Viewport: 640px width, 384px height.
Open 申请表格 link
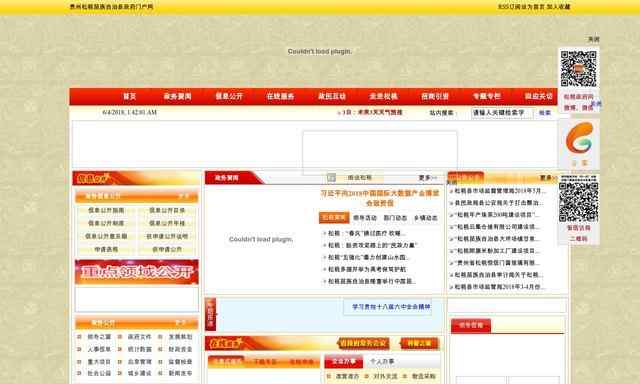[x=106, y=249]
